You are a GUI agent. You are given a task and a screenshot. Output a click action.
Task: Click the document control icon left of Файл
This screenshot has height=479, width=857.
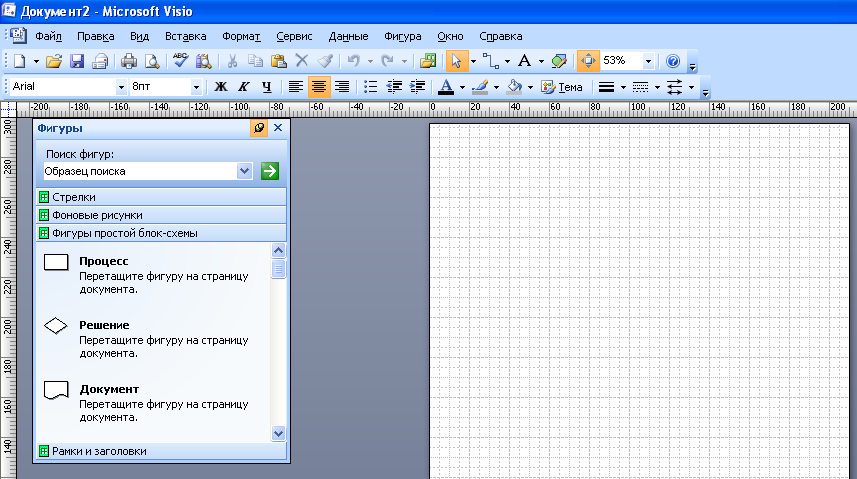tap(18, 36)
